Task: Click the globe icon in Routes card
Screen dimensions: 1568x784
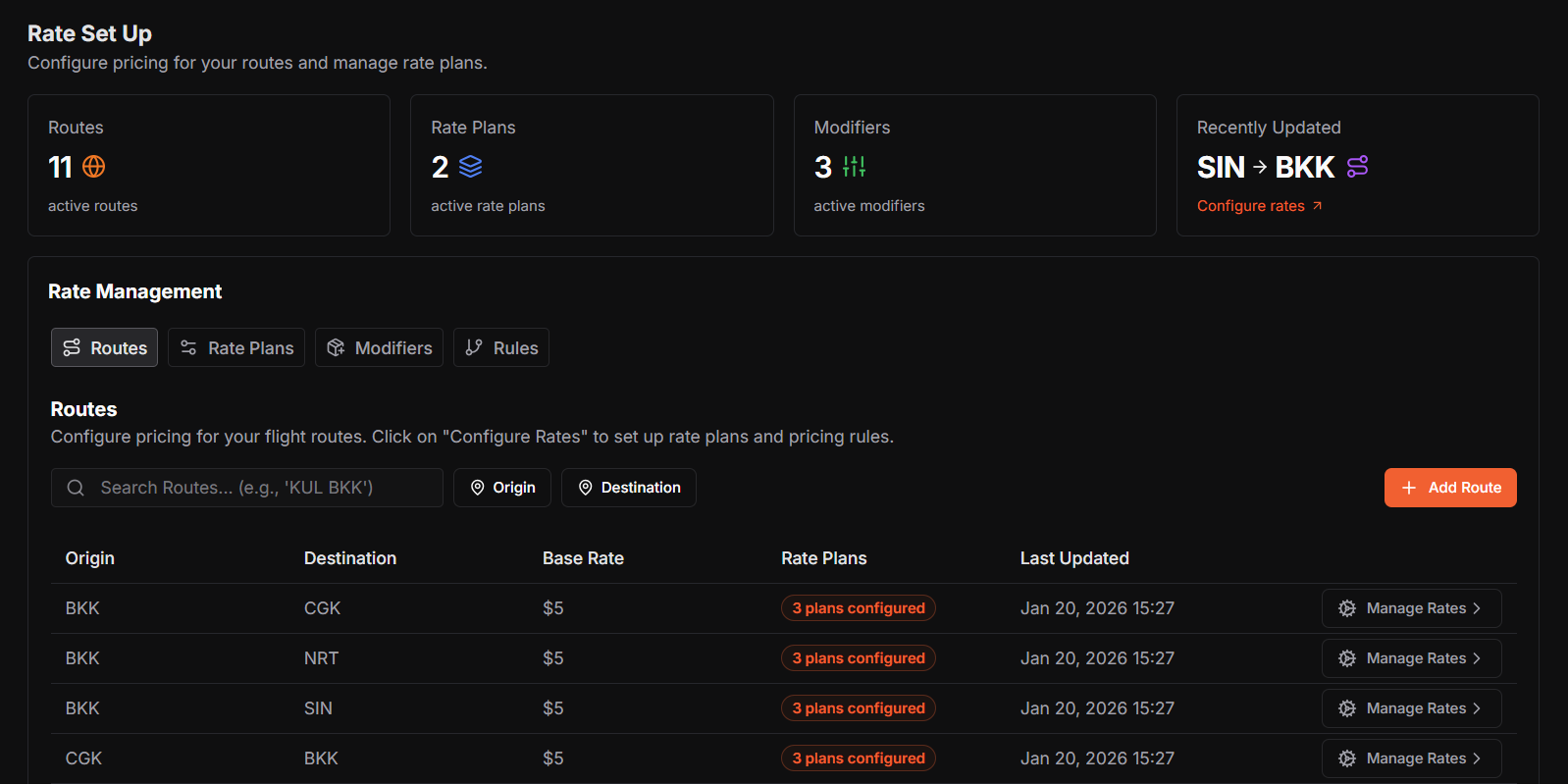Action: pyautogui.click(x=93, y=167)
